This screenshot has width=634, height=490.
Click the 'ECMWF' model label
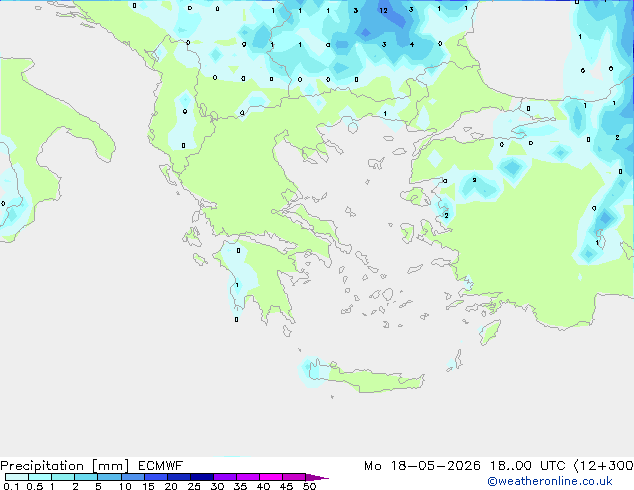[161, 466]
